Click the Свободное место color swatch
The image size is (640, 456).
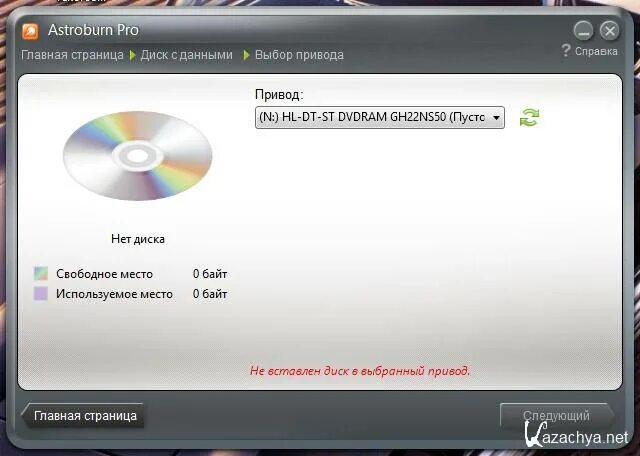point(41,274)
